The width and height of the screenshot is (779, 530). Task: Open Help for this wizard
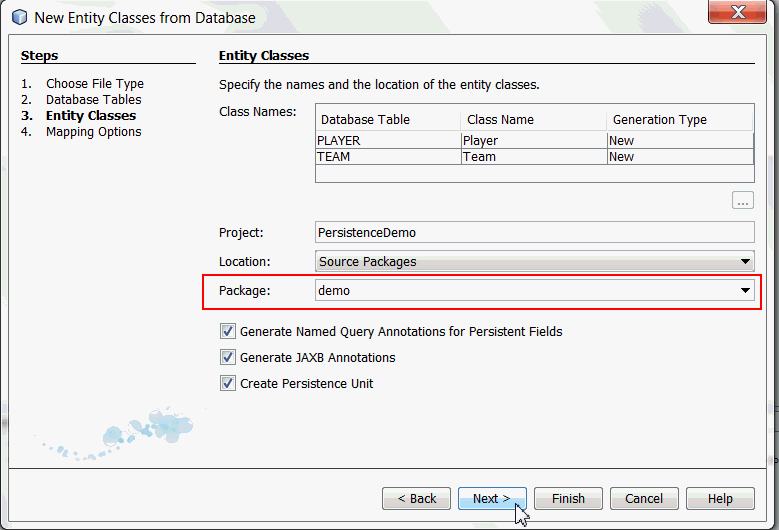[x=720, y=498]
